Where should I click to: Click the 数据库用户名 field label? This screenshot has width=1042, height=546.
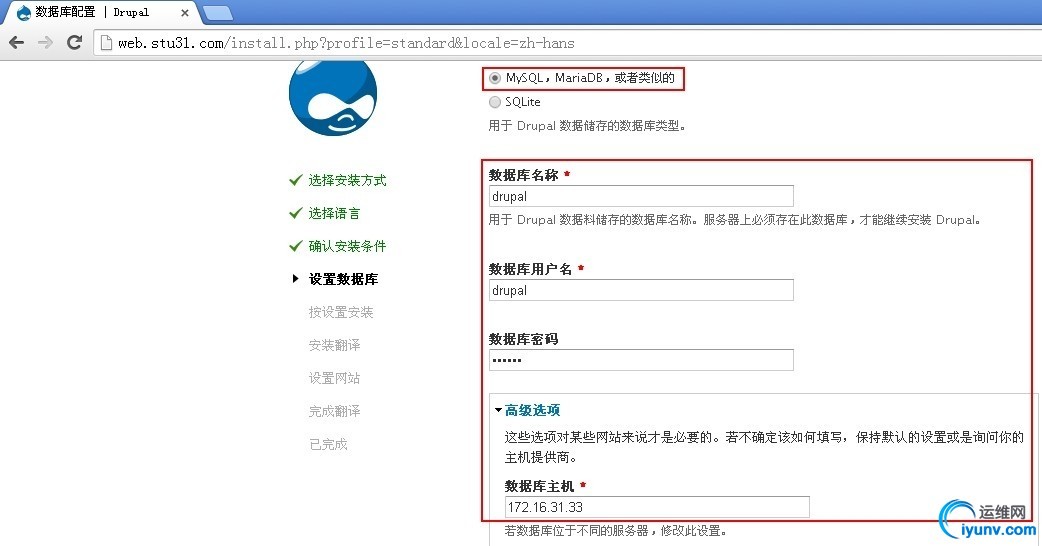530,269
